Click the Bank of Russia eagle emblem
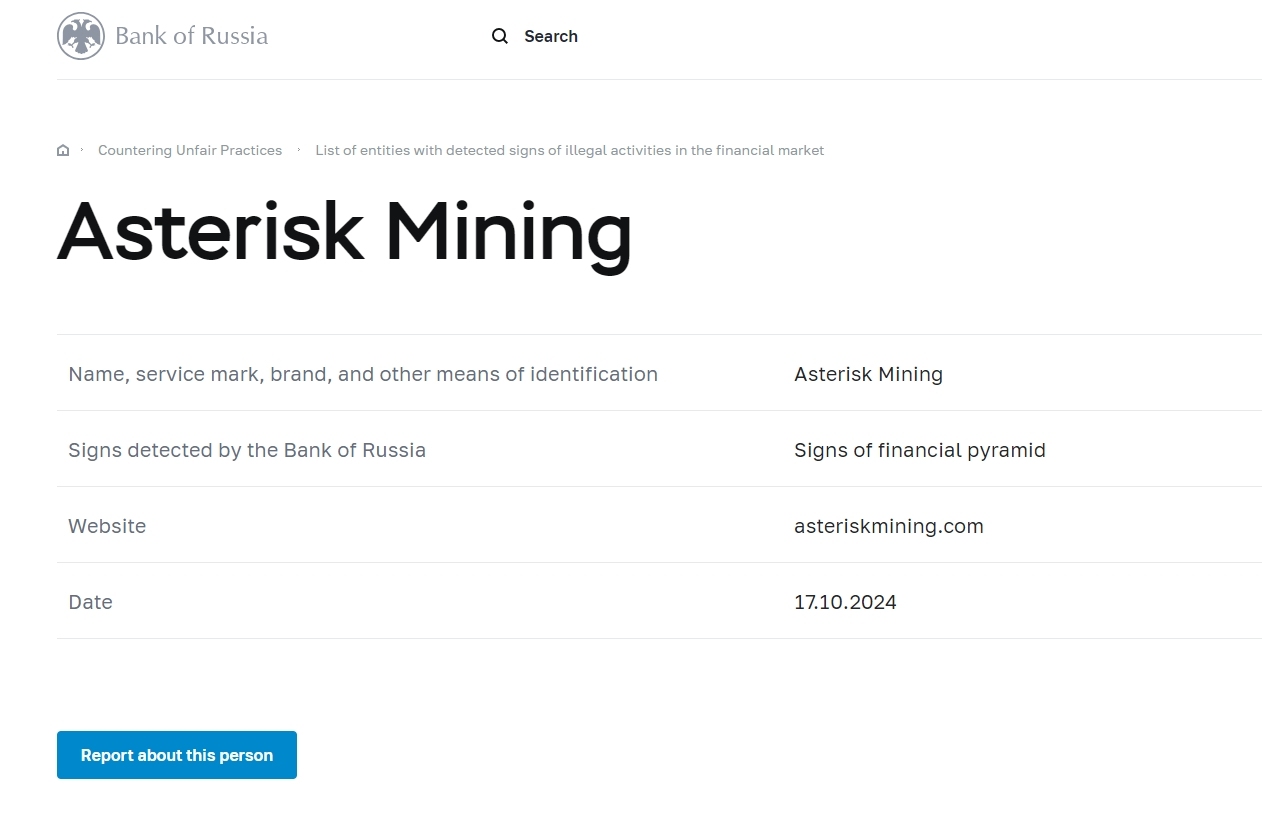The image size is (1262, 813). tap(81, 37)
